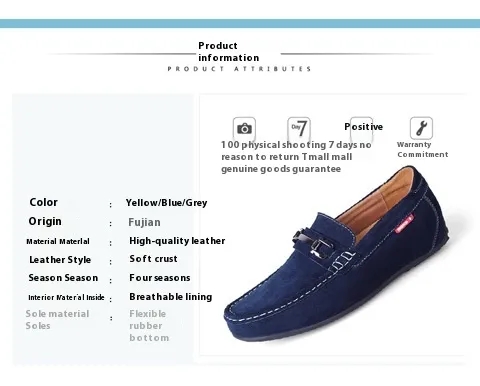The height and width of the screenshot is (386, 480).
Task: Click the Positive badge icon
Action: (x=362, y=128)
